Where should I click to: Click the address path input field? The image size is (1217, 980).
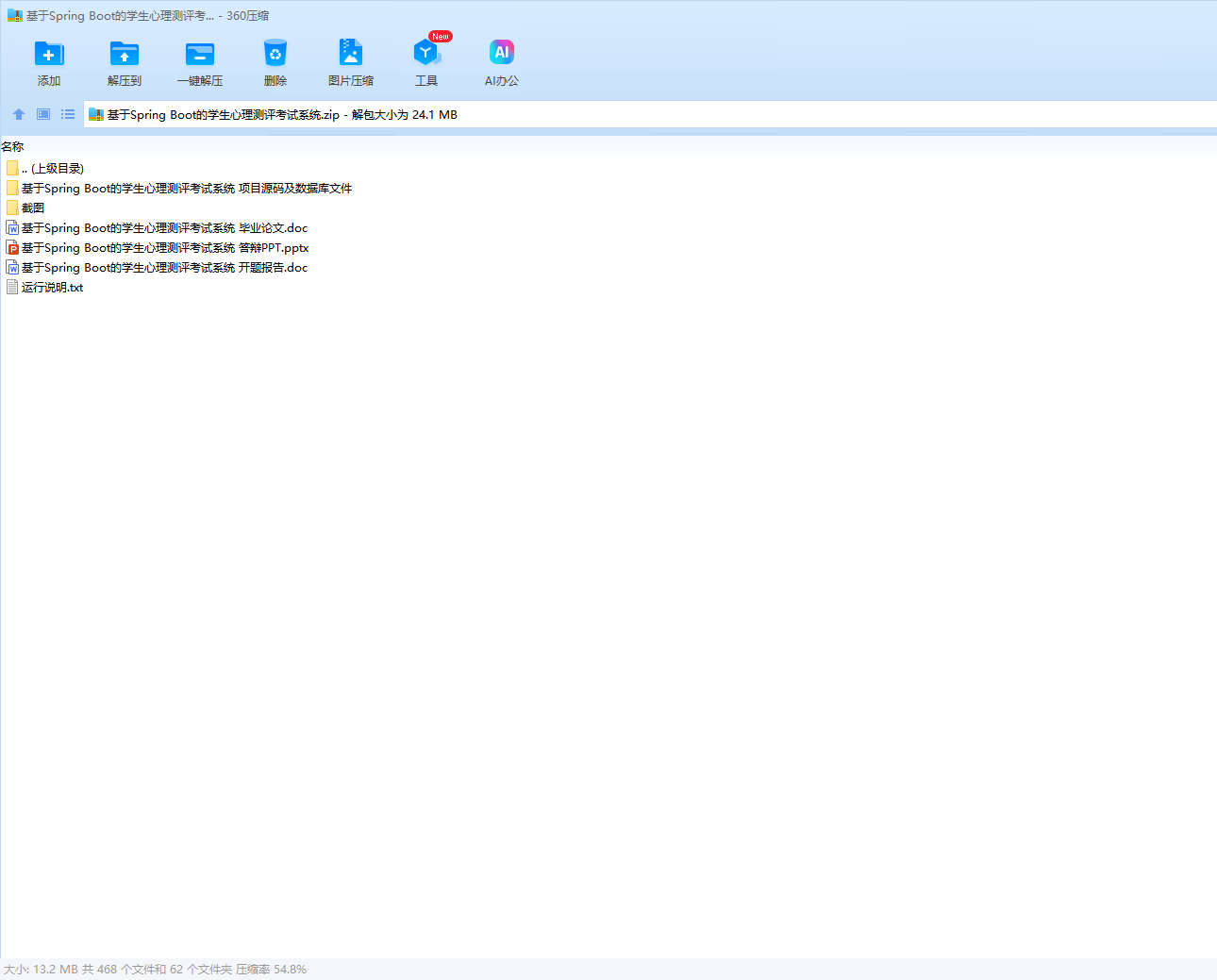[x=650, y=115]
